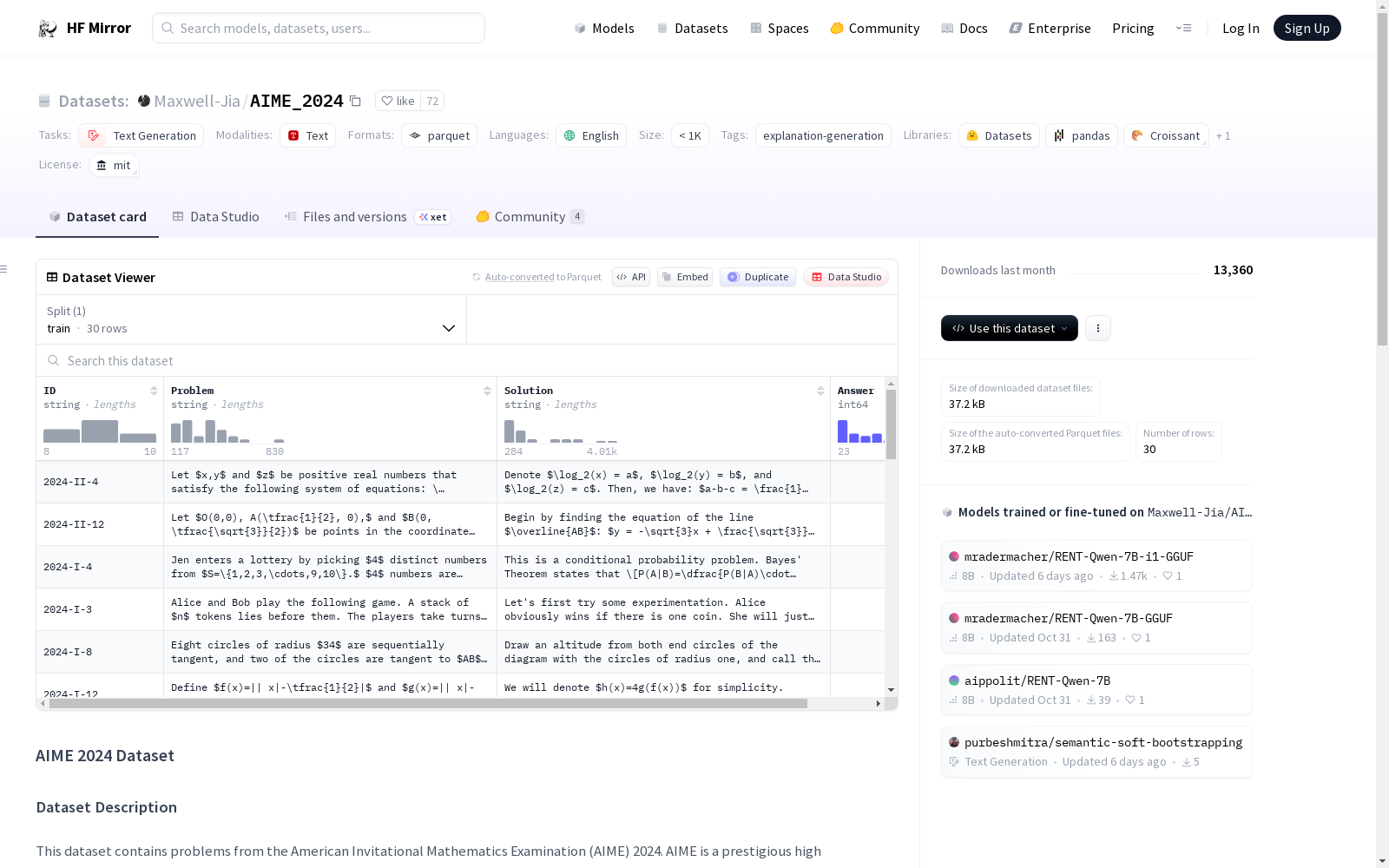Switch to the Dataset card tab
The image size is (1389, 868).
[97, 217]
